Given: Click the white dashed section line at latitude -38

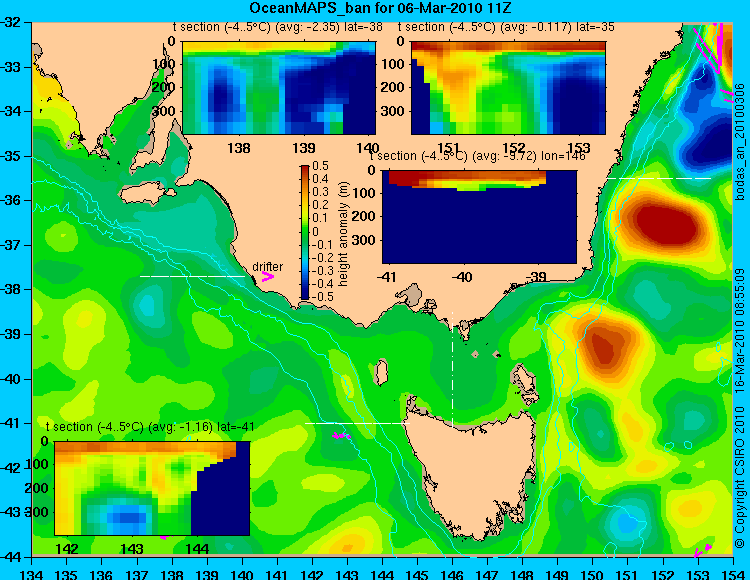Looking at the screenshot, I should point(192,276).
